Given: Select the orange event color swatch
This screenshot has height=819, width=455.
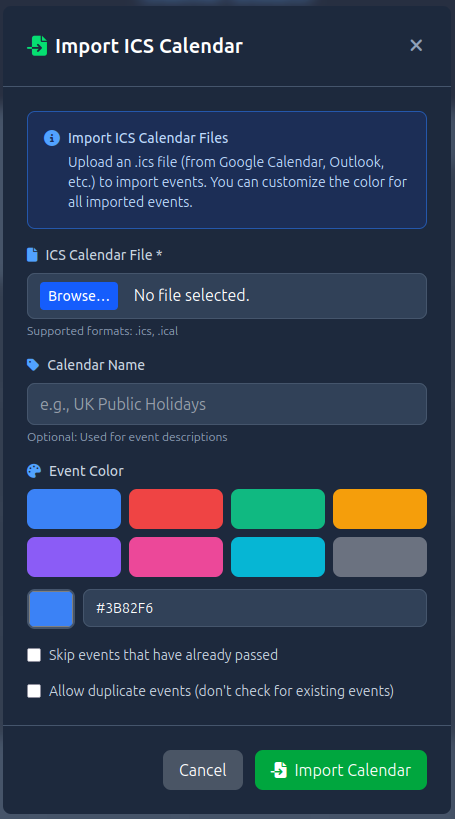Looking at the screenshot, I should click(380, 509).
